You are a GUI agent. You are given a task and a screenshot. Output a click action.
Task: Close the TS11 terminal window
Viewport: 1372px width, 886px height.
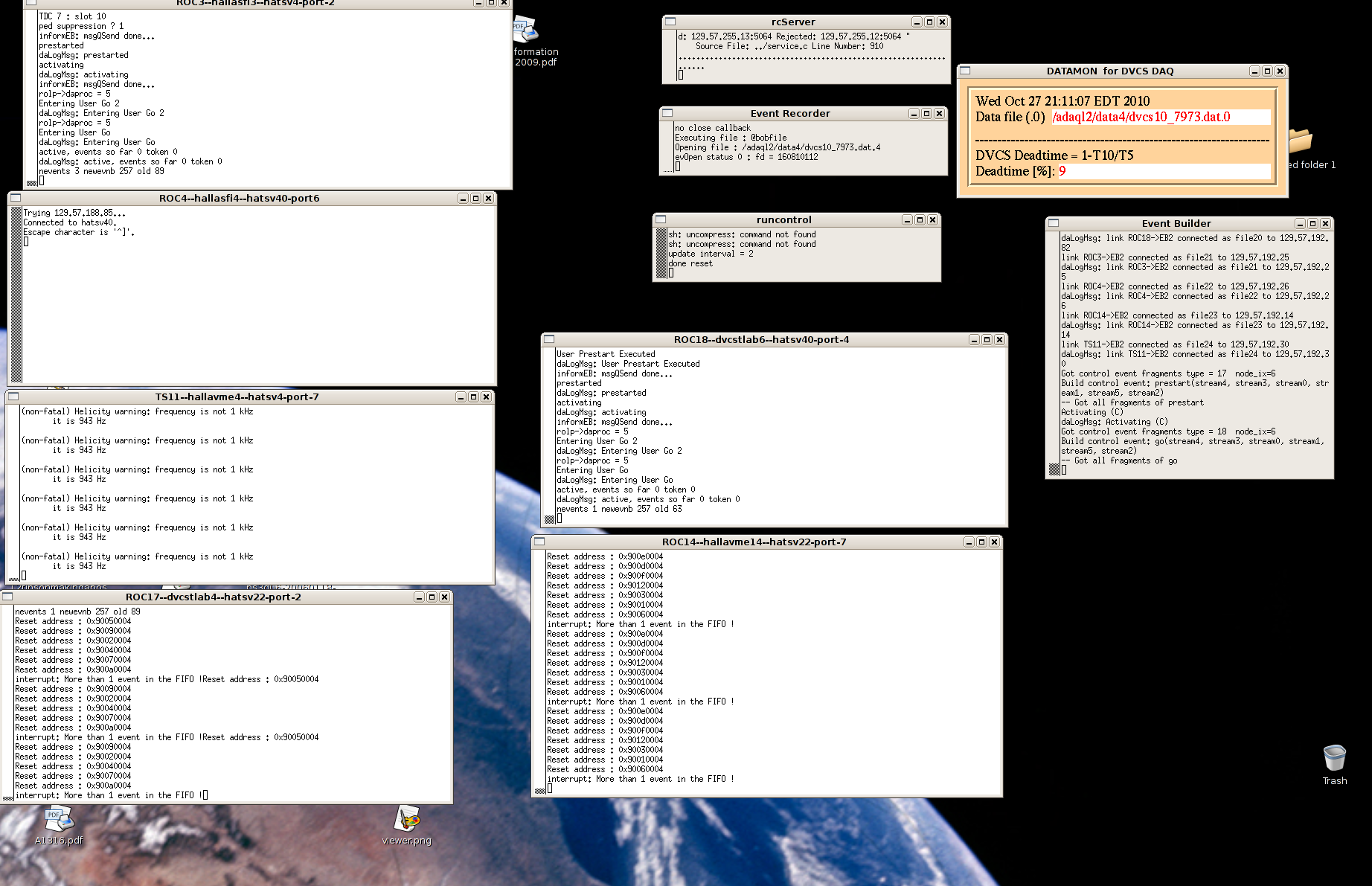(486, 397)
